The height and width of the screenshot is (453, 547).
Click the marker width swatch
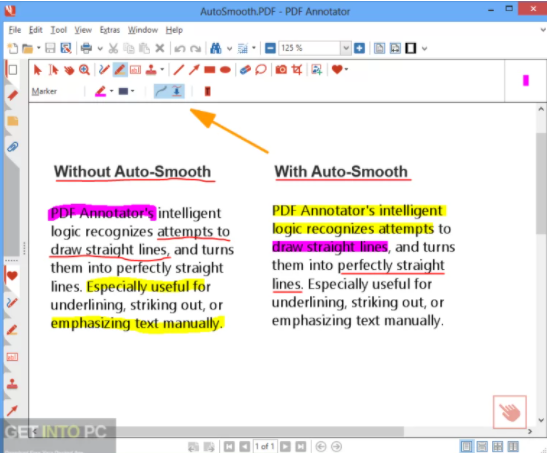123,91
